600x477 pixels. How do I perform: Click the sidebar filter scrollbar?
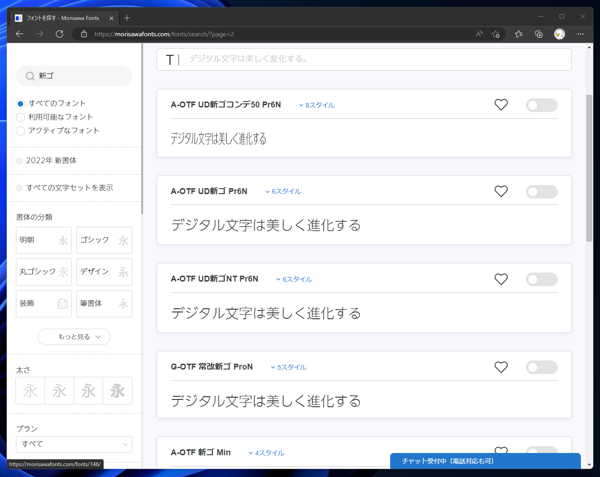coord(142,128)
